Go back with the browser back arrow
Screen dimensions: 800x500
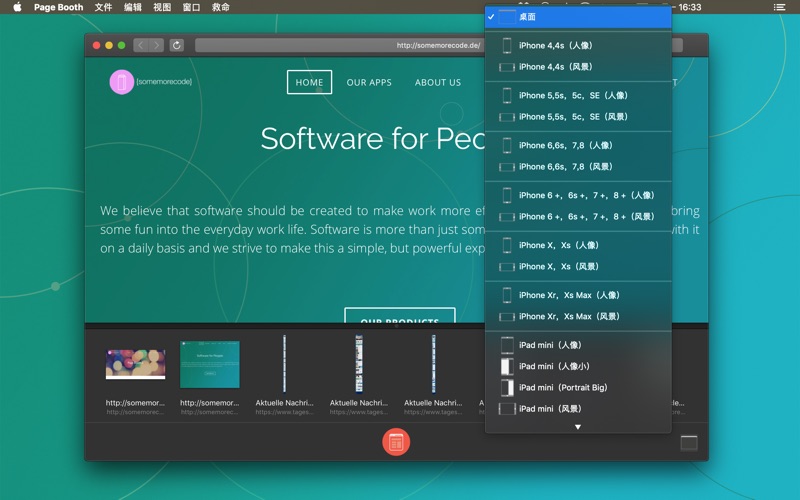click(x=141, y=45)
